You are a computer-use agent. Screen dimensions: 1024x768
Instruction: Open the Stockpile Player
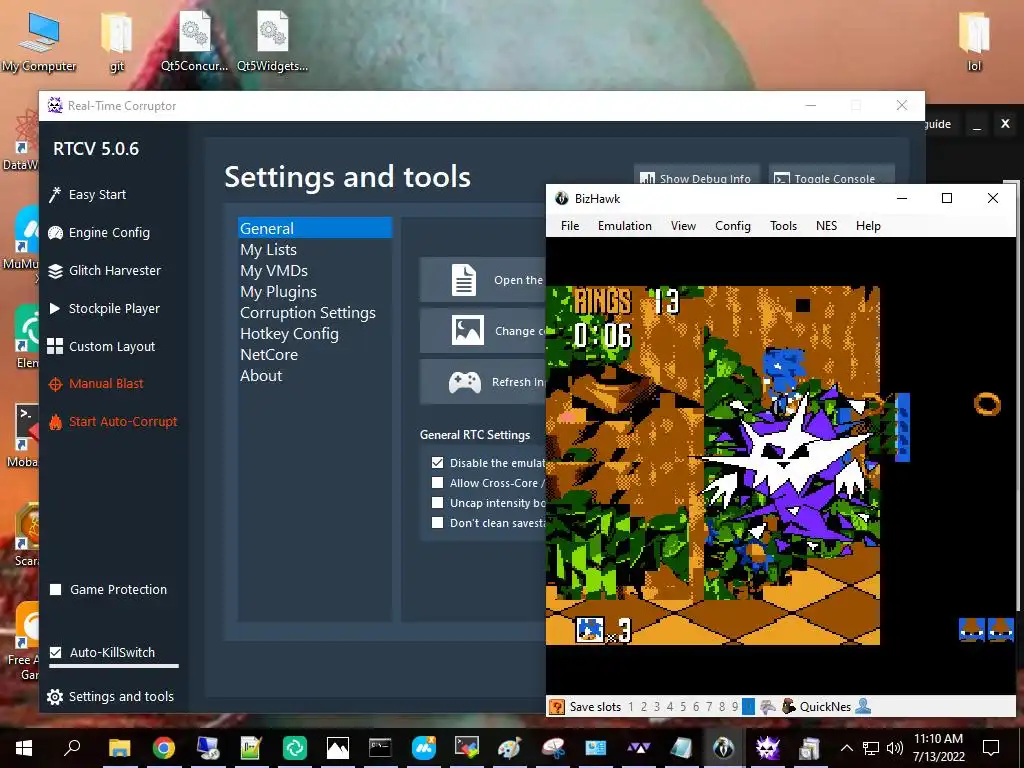click(104, 308)
